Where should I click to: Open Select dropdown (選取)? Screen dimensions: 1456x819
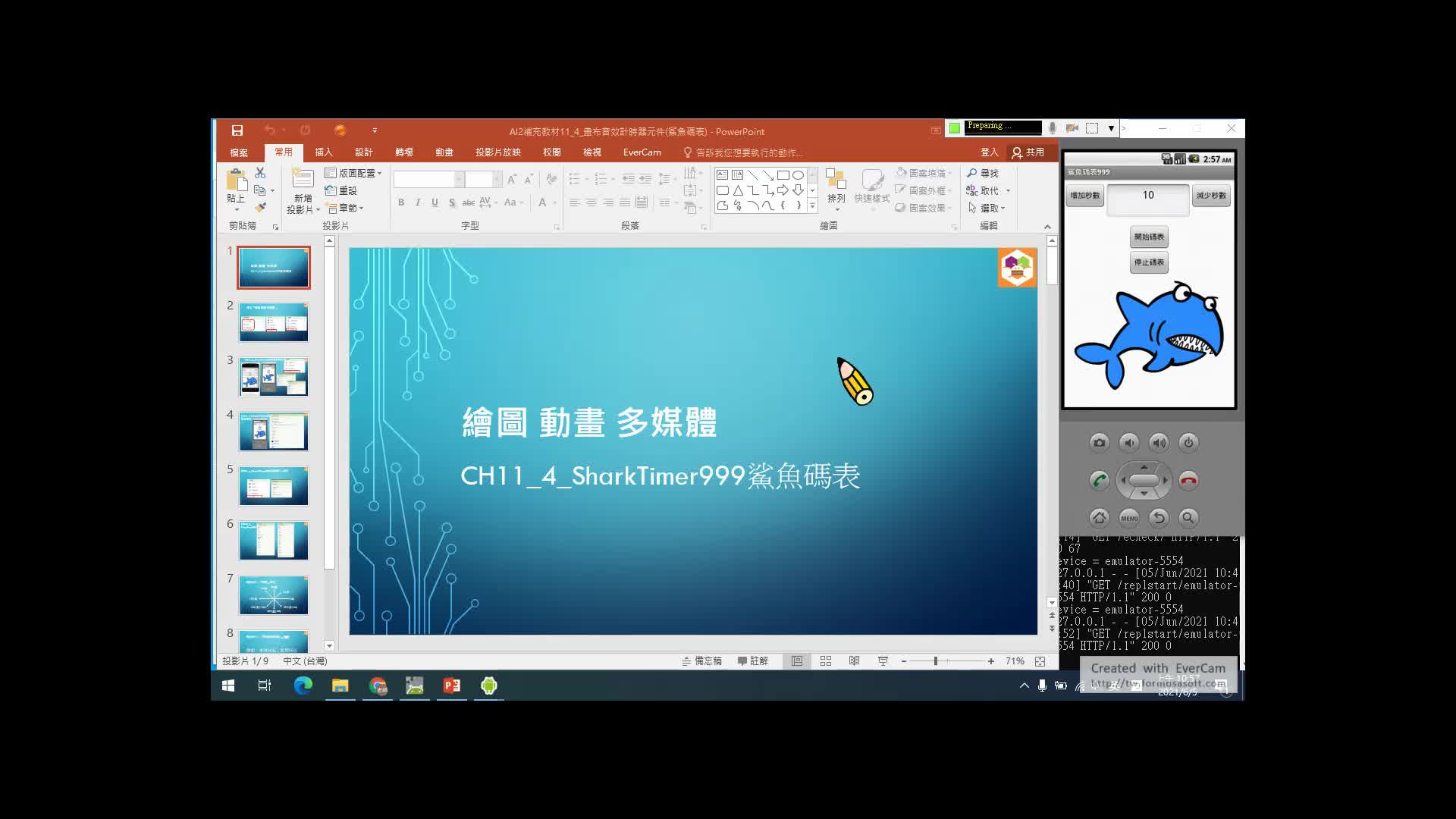[987, 208]
